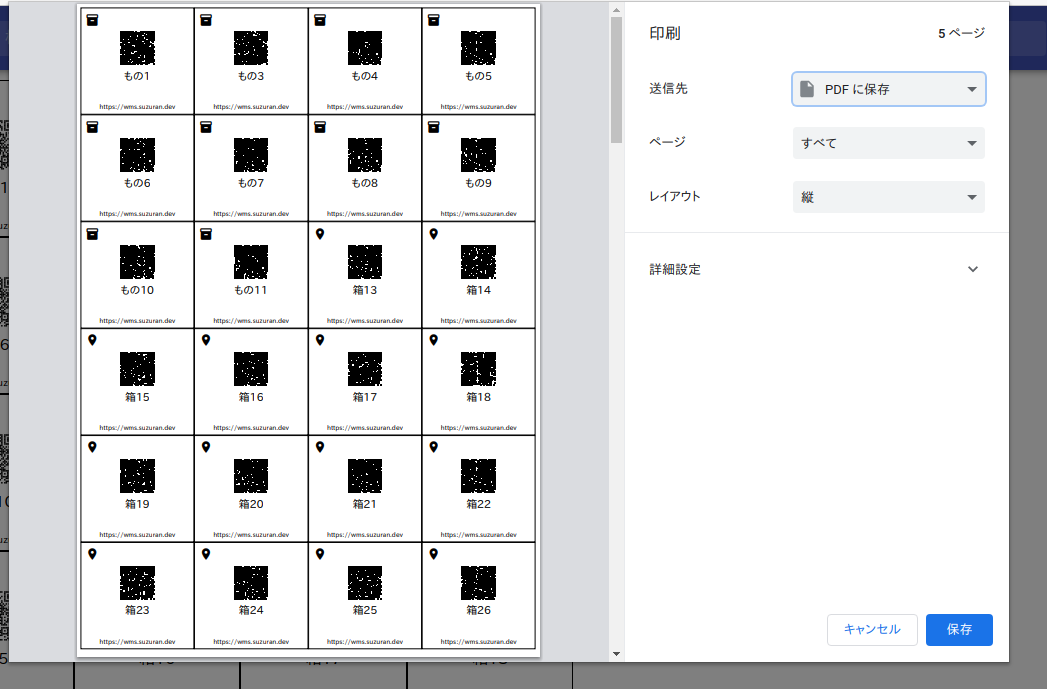1047x689 pixels.
Task: Click the label text もの10
Action: tap(138, 290)
